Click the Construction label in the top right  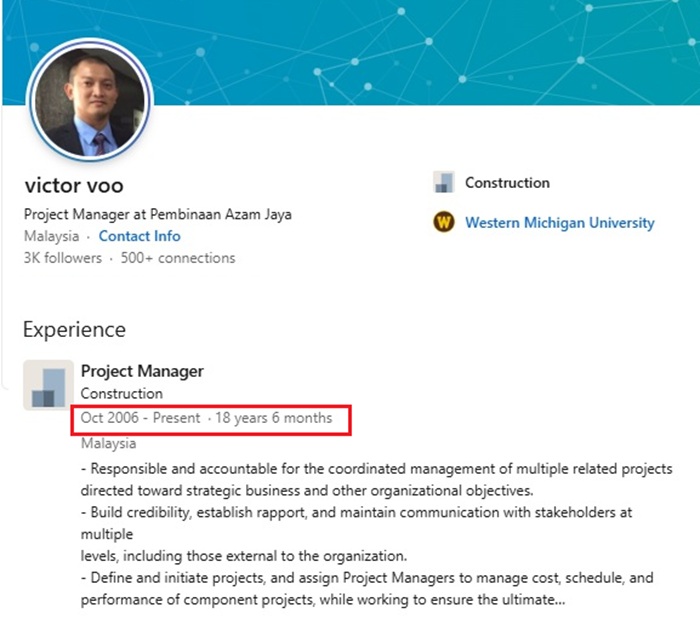(x=507, y=183)
